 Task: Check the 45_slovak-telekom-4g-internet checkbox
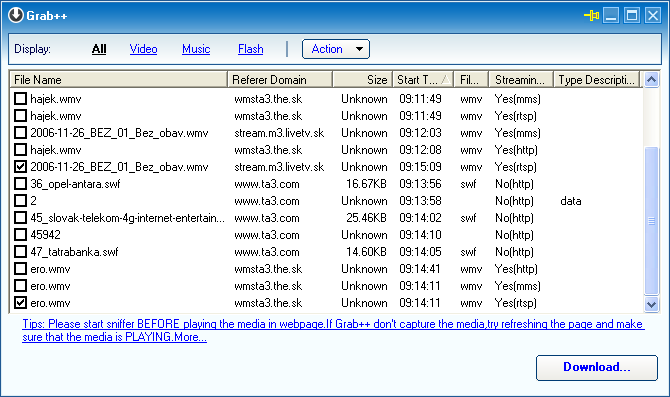click(x=20, y=218)
